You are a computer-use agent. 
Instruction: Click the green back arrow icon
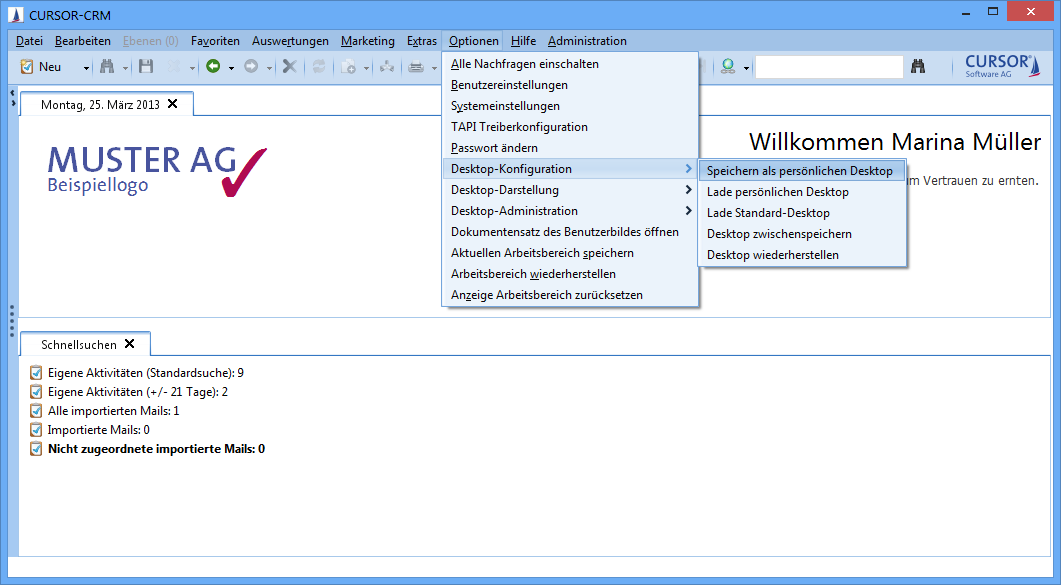coord(213,67)
